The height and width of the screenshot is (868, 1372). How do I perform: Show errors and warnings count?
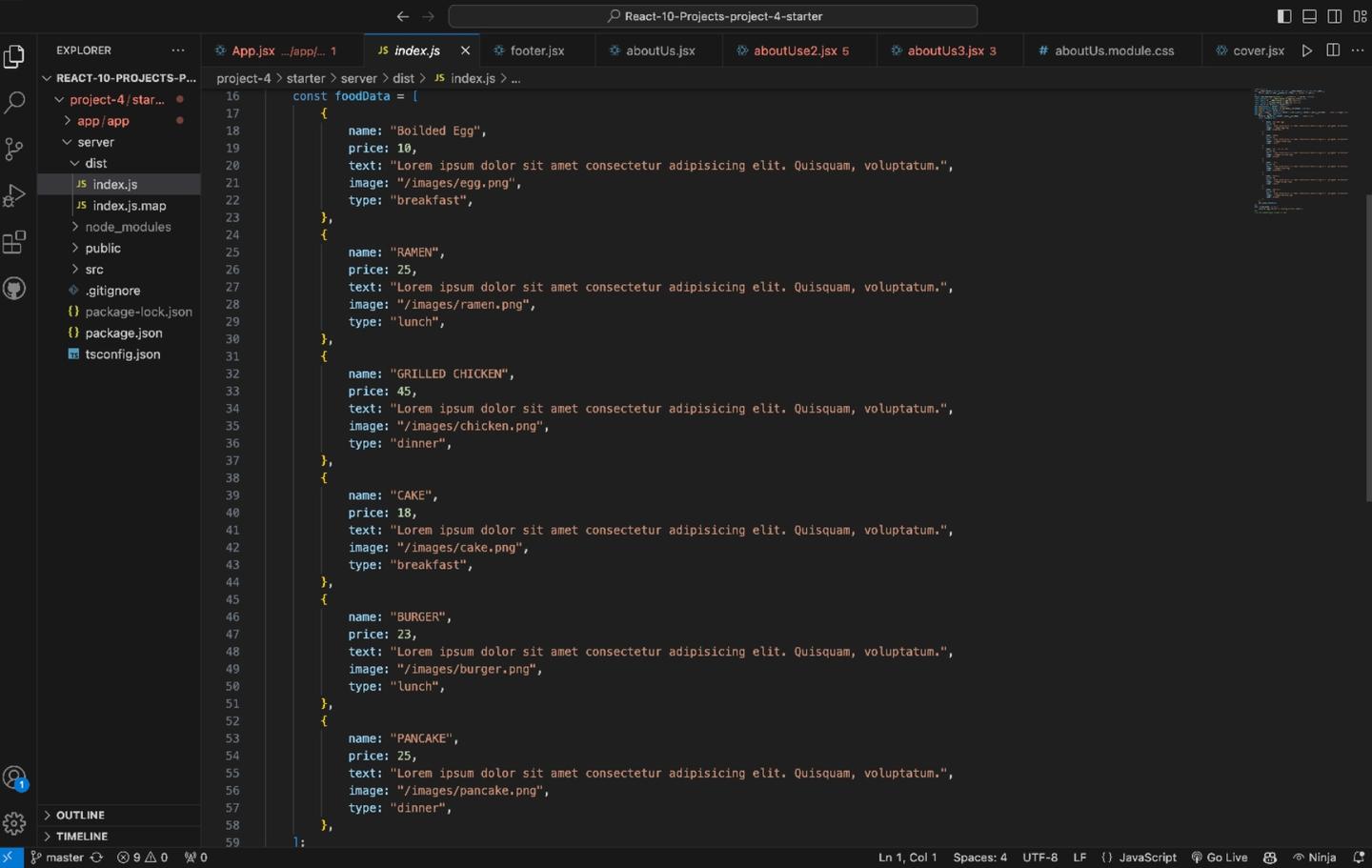pyautogui.click(x=142, y=858)
